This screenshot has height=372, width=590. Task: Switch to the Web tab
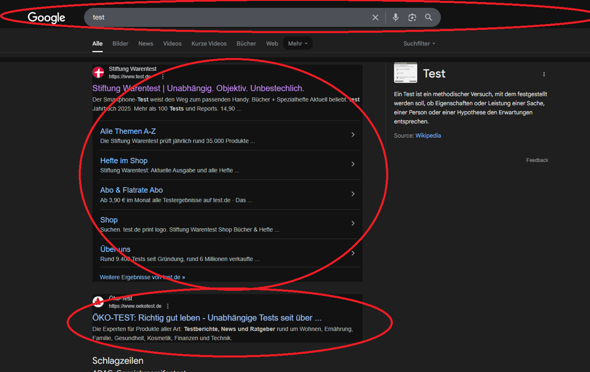click(x=272, y=44)
